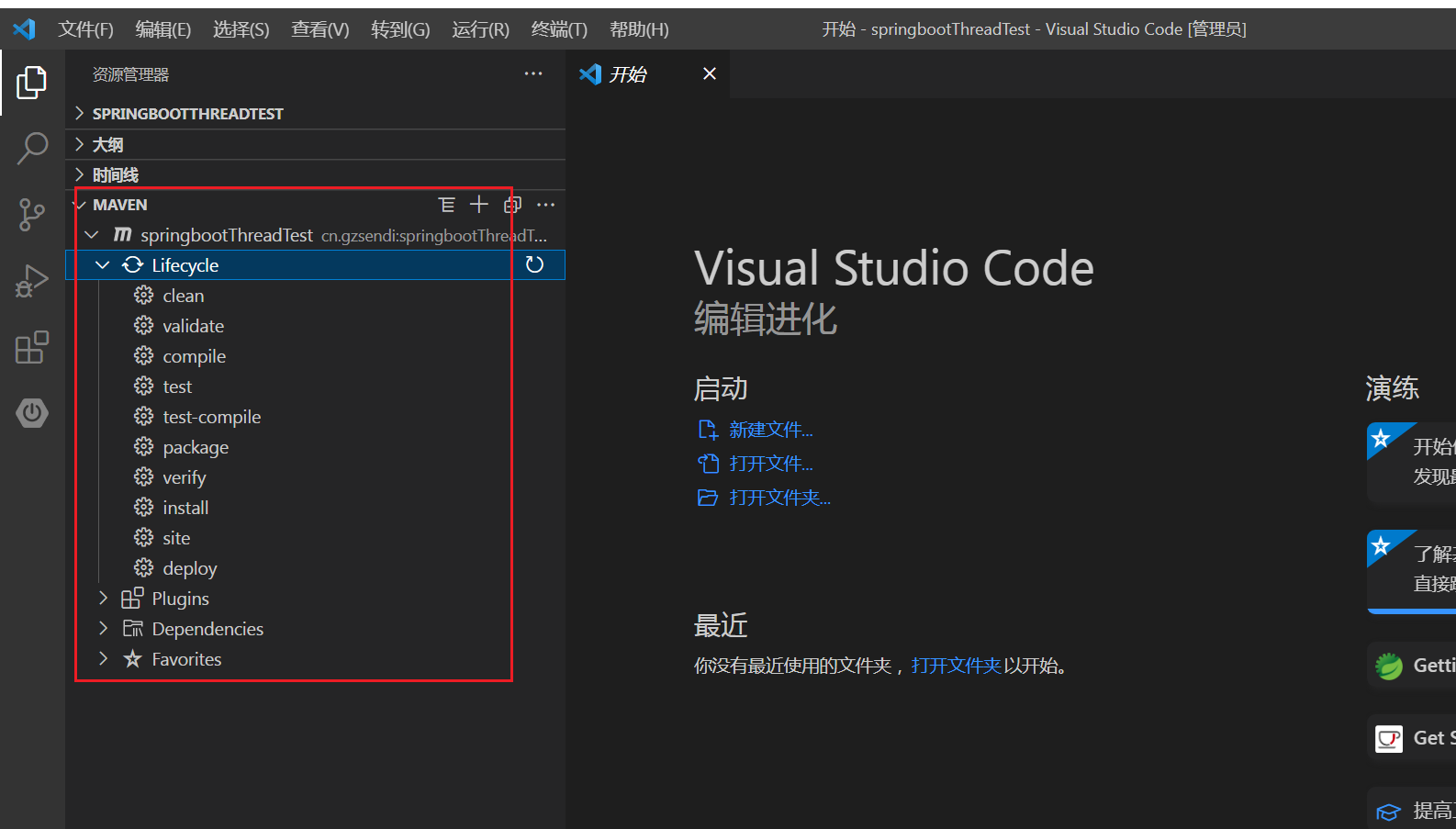Screen dimensions: 1456x829
Task: Open the 帮助(H) menu
Action: 639,29
